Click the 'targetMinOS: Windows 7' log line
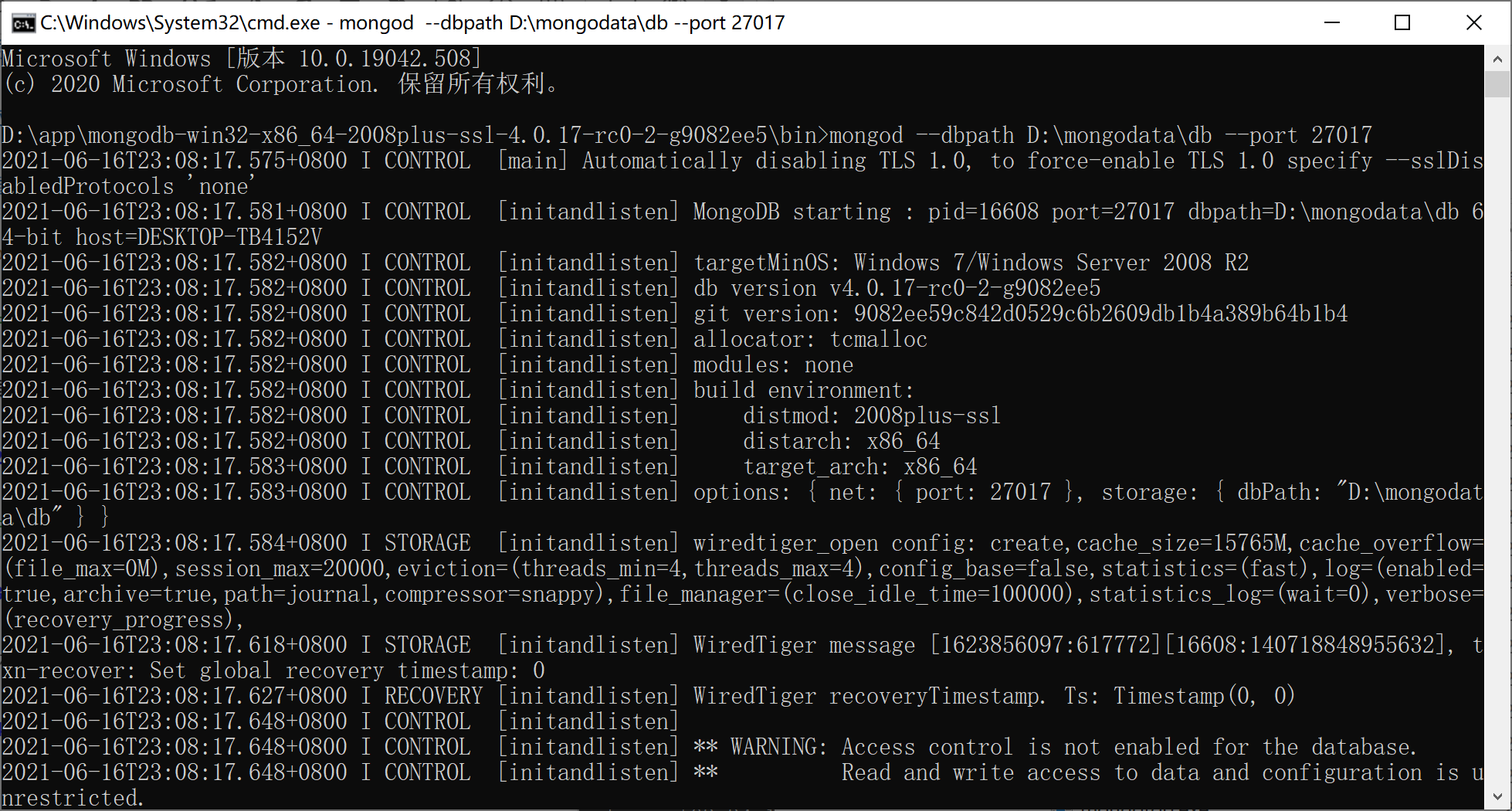This screenshot has width=1512, height=811. point(625,263)
